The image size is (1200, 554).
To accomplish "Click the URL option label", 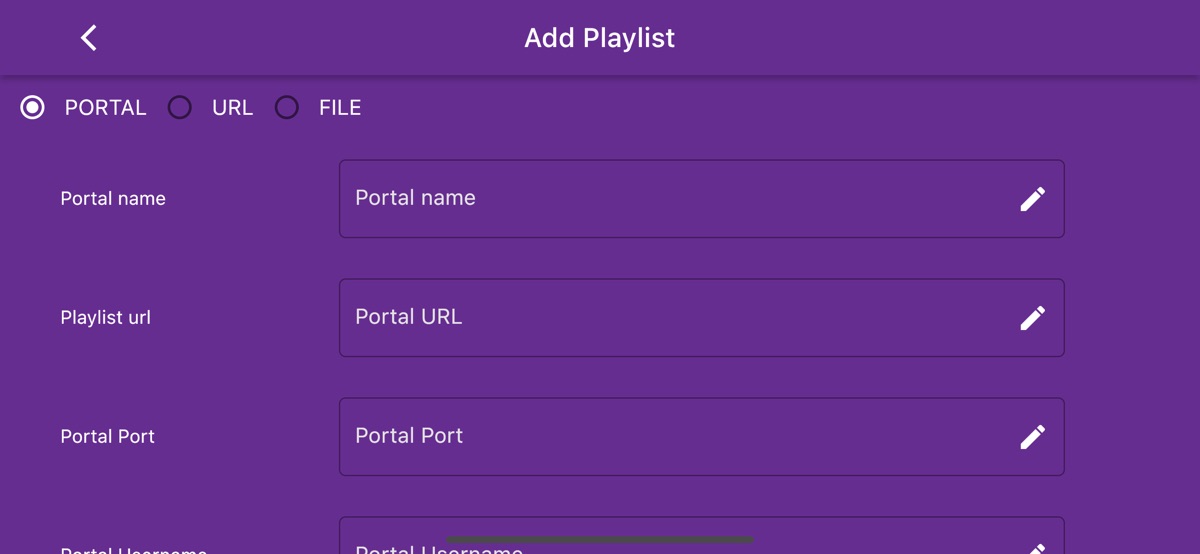I will [x=232, y=108].
